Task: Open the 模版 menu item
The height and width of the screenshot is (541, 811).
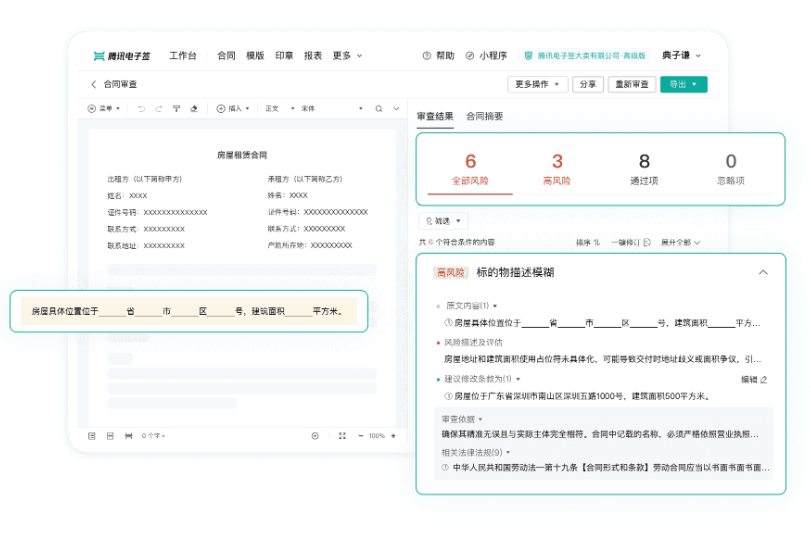Action: pyautogui.click(x=255, y=55)
